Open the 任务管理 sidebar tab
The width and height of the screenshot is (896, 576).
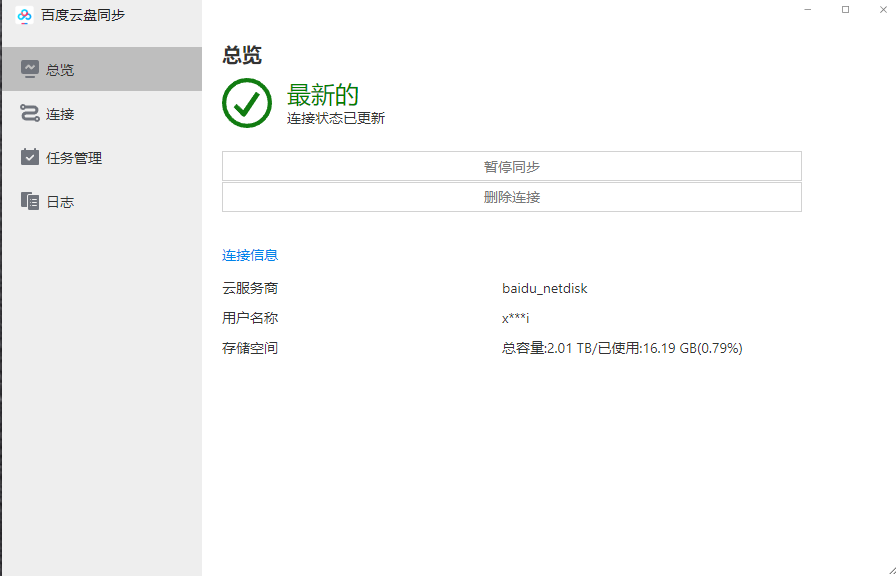(x=102, y=157)
